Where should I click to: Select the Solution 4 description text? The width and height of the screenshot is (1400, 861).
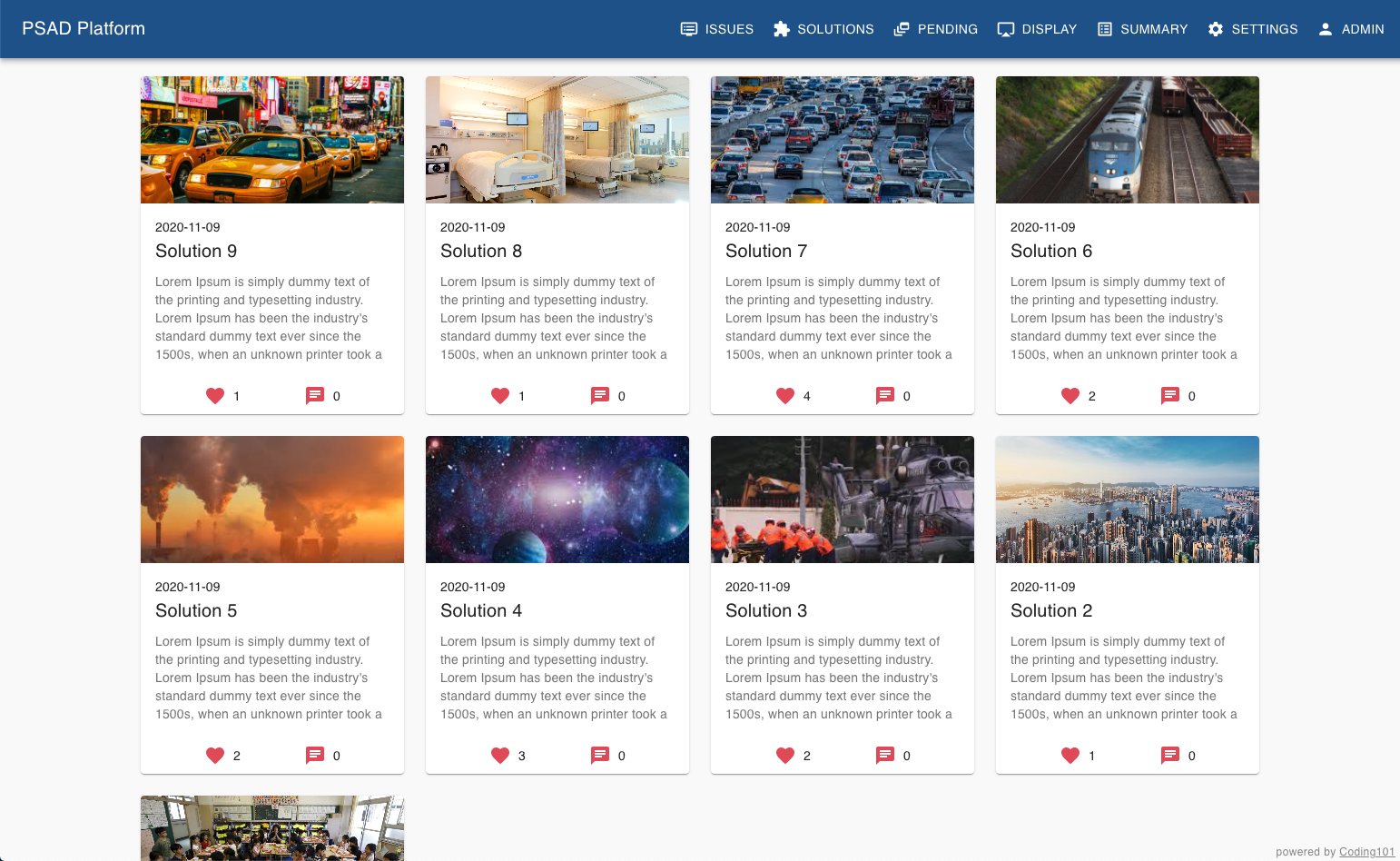pos(554,678)
